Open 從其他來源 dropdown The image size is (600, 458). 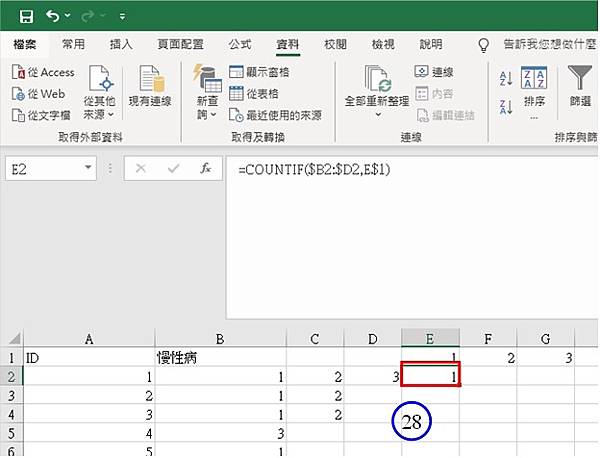99,92
